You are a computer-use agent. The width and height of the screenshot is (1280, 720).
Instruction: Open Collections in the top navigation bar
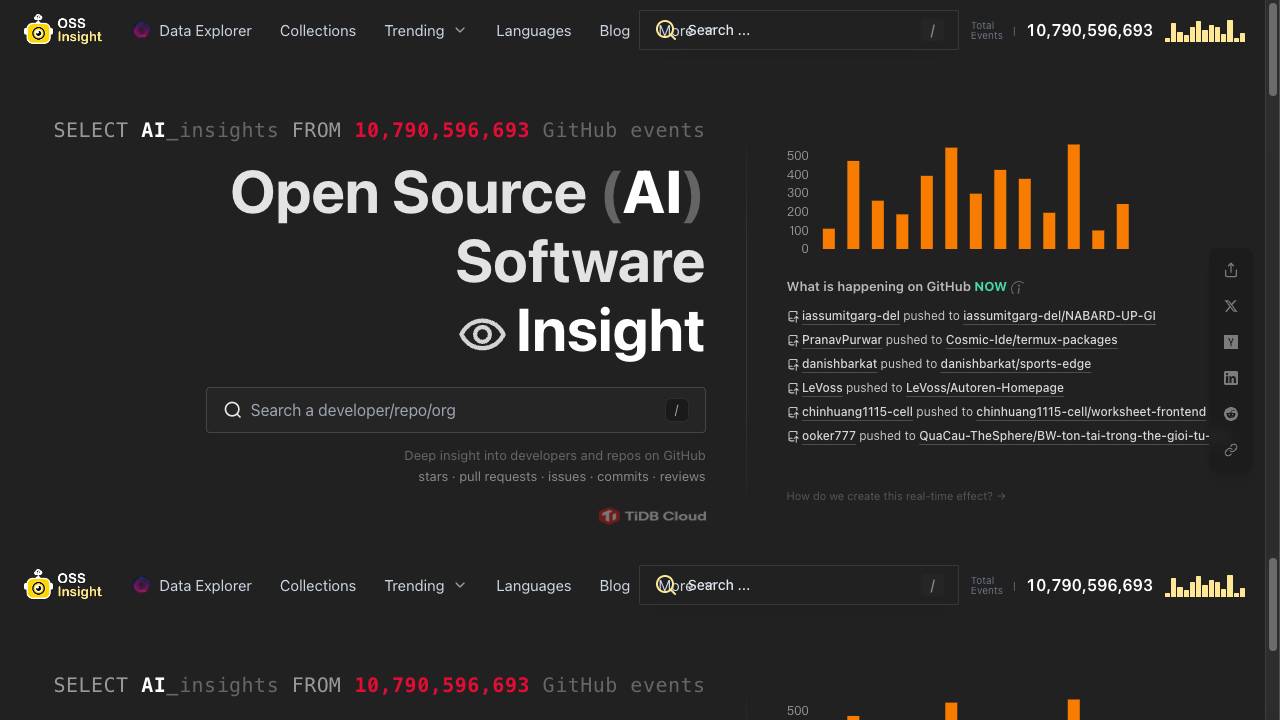pos(318,30)
